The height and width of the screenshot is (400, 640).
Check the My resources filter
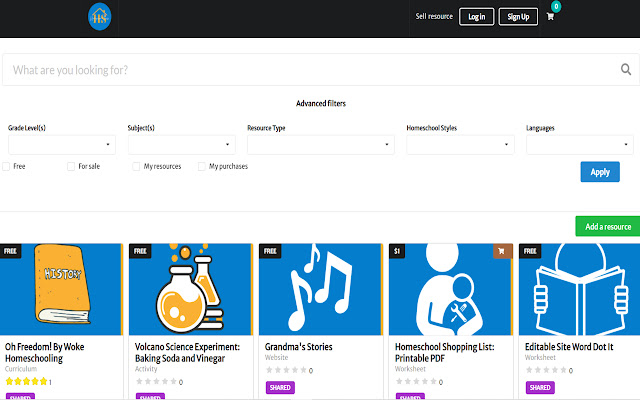coord(137,166)
